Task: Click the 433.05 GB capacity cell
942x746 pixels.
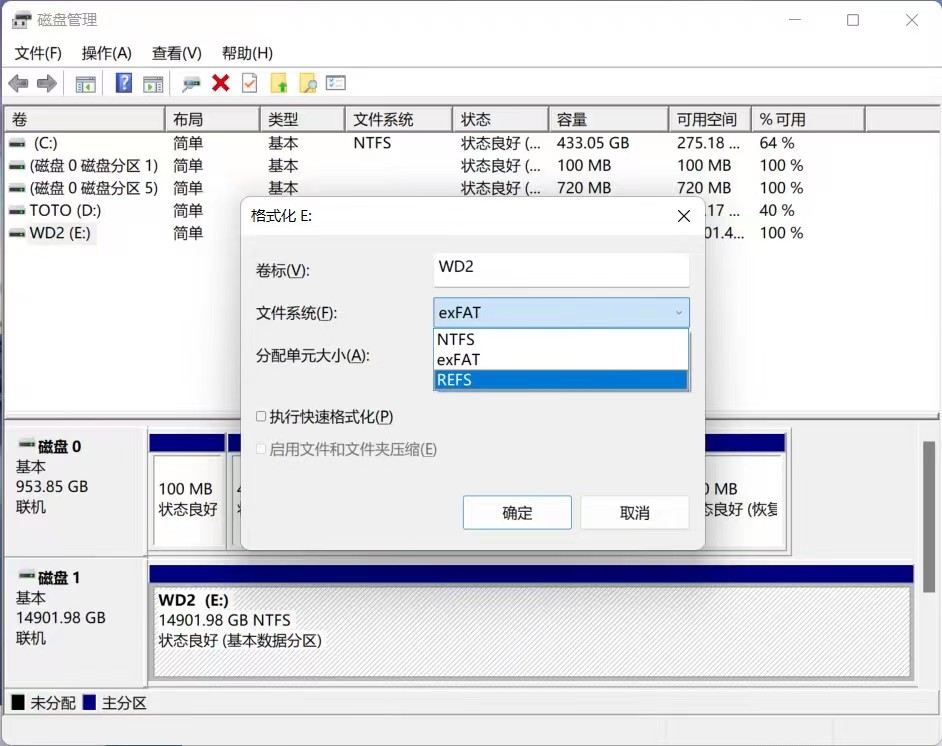Action: point(592,143)
